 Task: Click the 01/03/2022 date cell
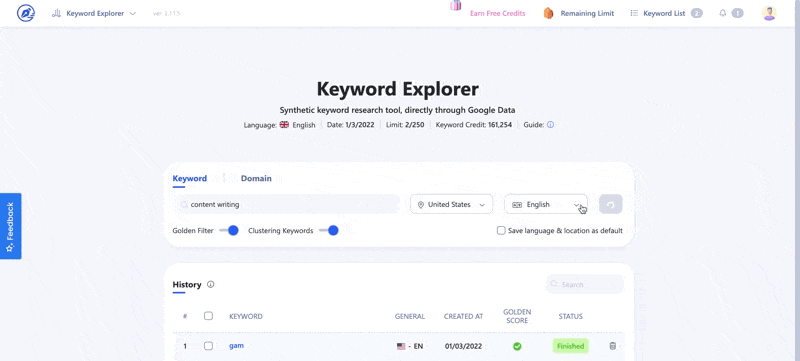[463, 346]
